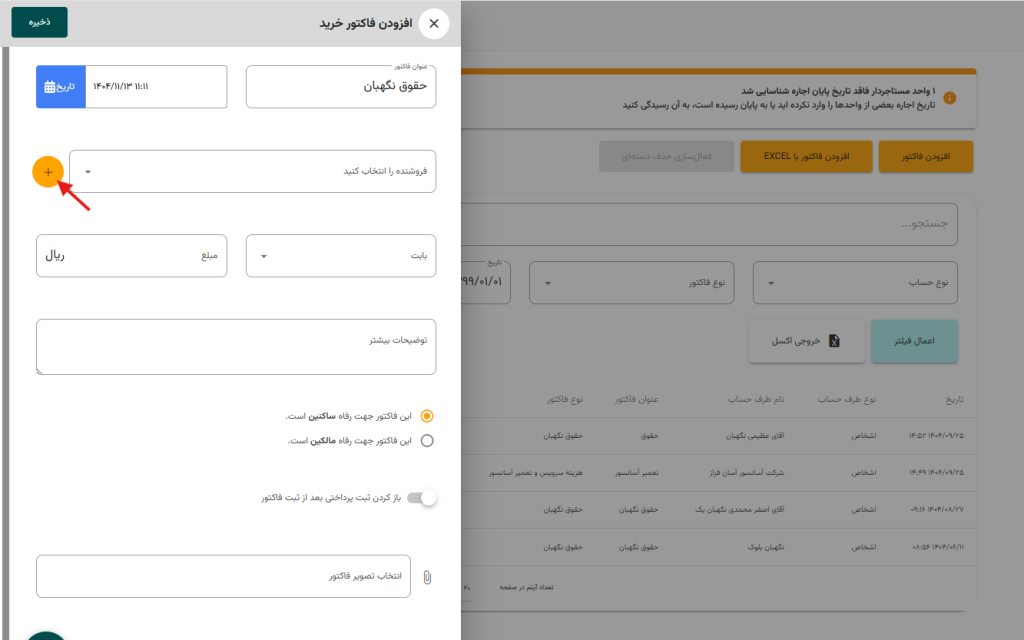The width and height of the screenshot is (1024, 640).
Task: Click the invoice title field (عنوان فاکتور)
Action: [340, 87]
